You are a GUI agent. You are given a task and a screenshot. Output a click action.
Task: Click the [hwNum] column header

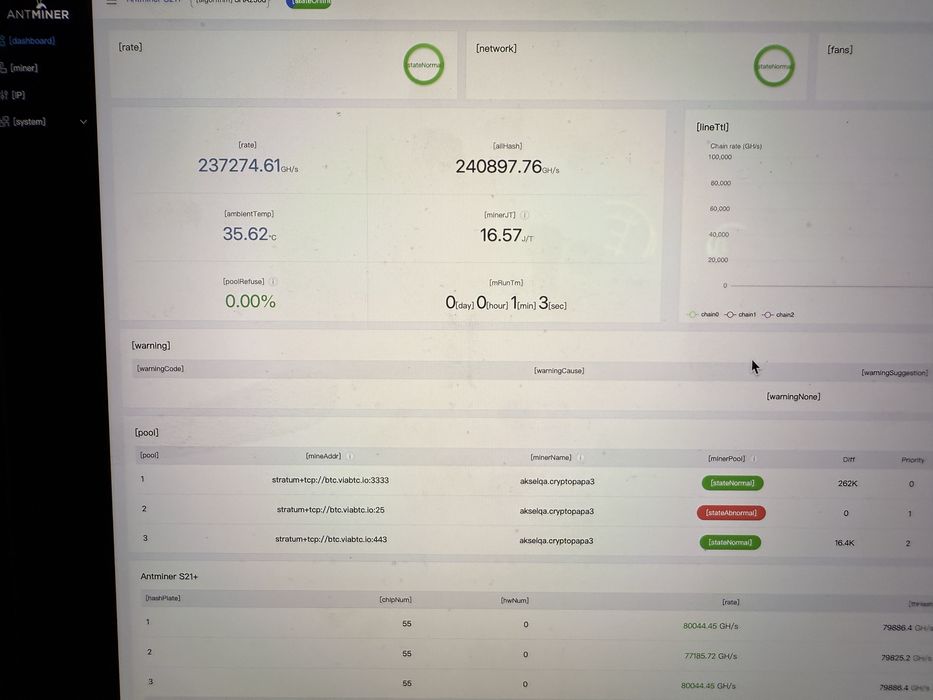(515, 601)
